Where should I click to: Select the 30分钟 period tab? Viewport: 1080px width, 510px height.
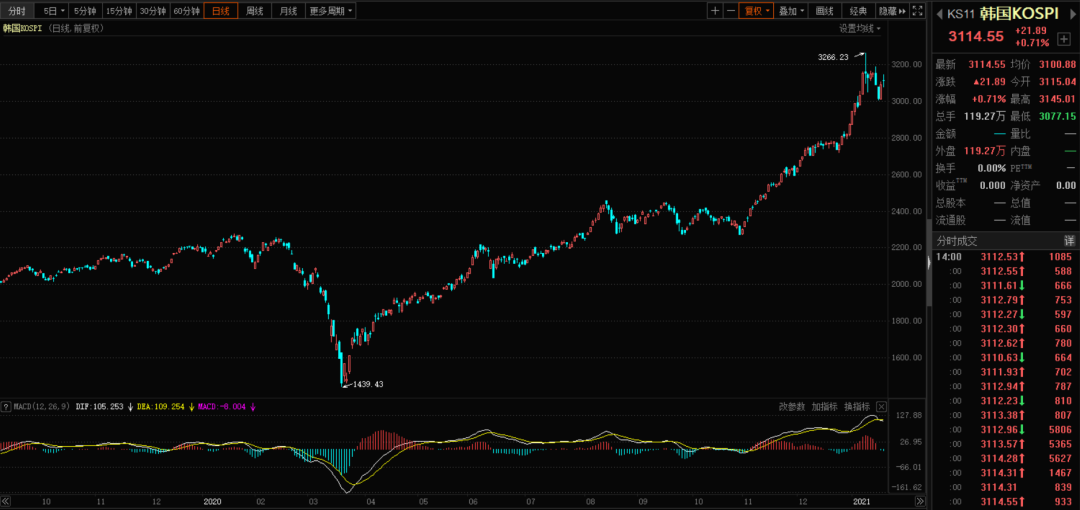pyautogui.click(x=152, y=11)
